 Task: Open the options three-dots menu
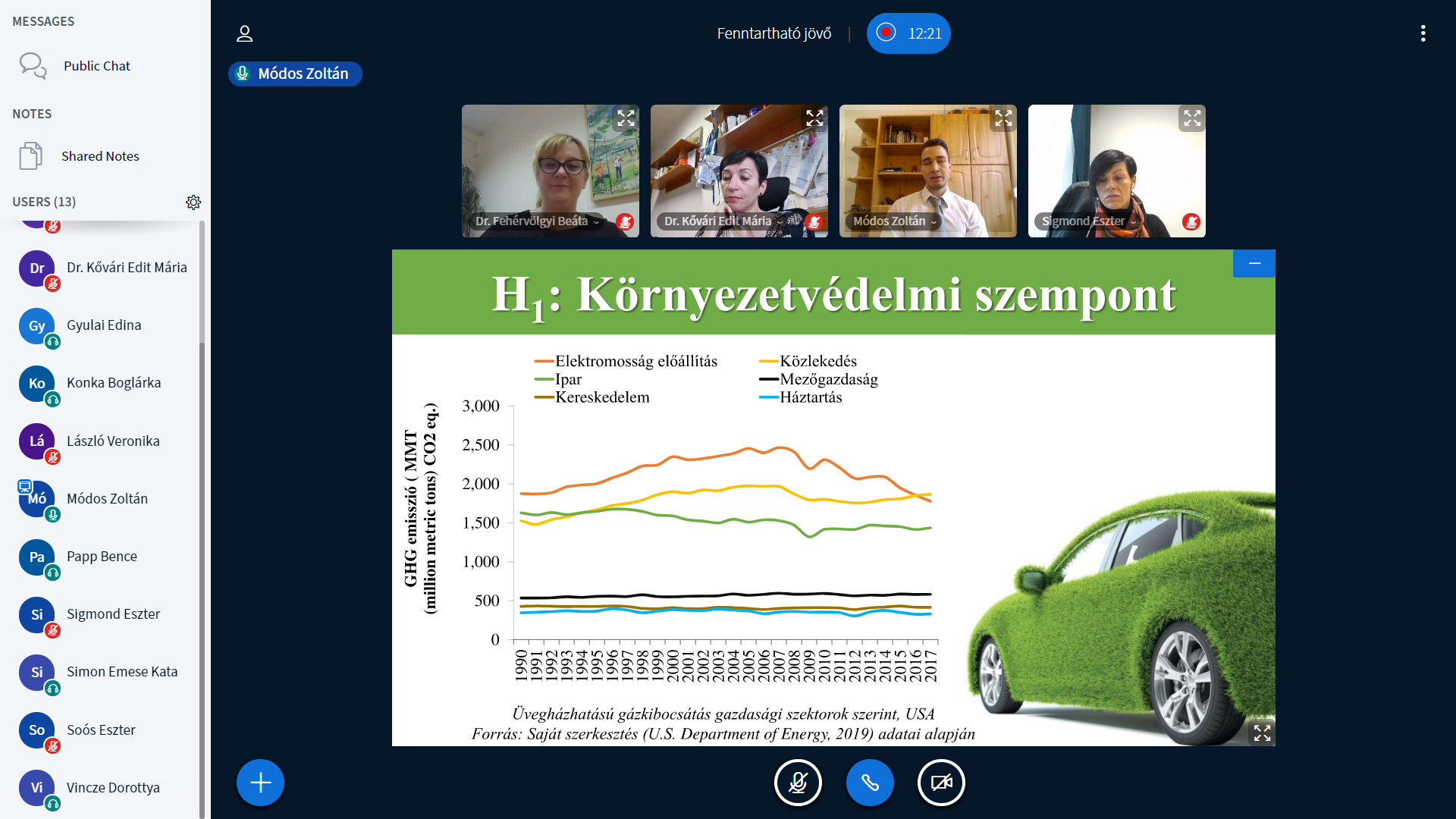(1423, 33)
